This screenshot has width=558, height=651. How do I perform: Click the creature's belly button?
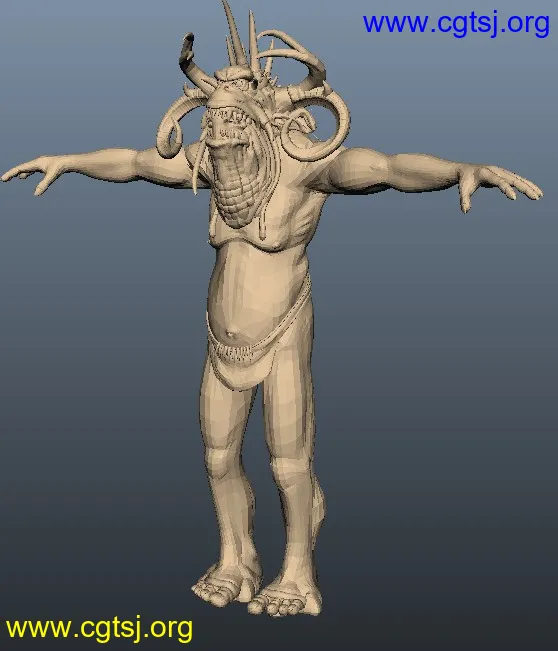point(230,333)
